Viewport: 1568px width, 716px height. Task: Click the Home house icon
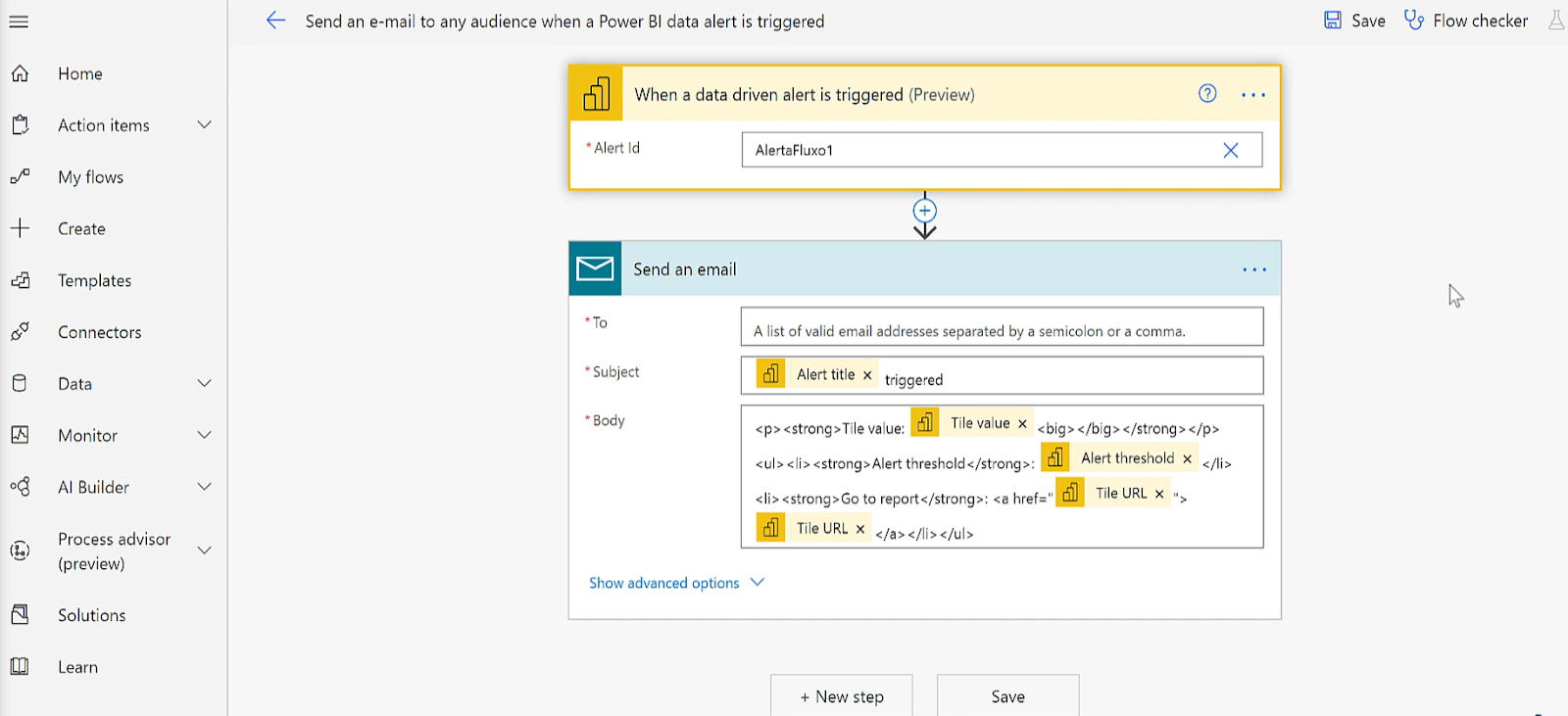pyautogui.click(x=20, y=73)
